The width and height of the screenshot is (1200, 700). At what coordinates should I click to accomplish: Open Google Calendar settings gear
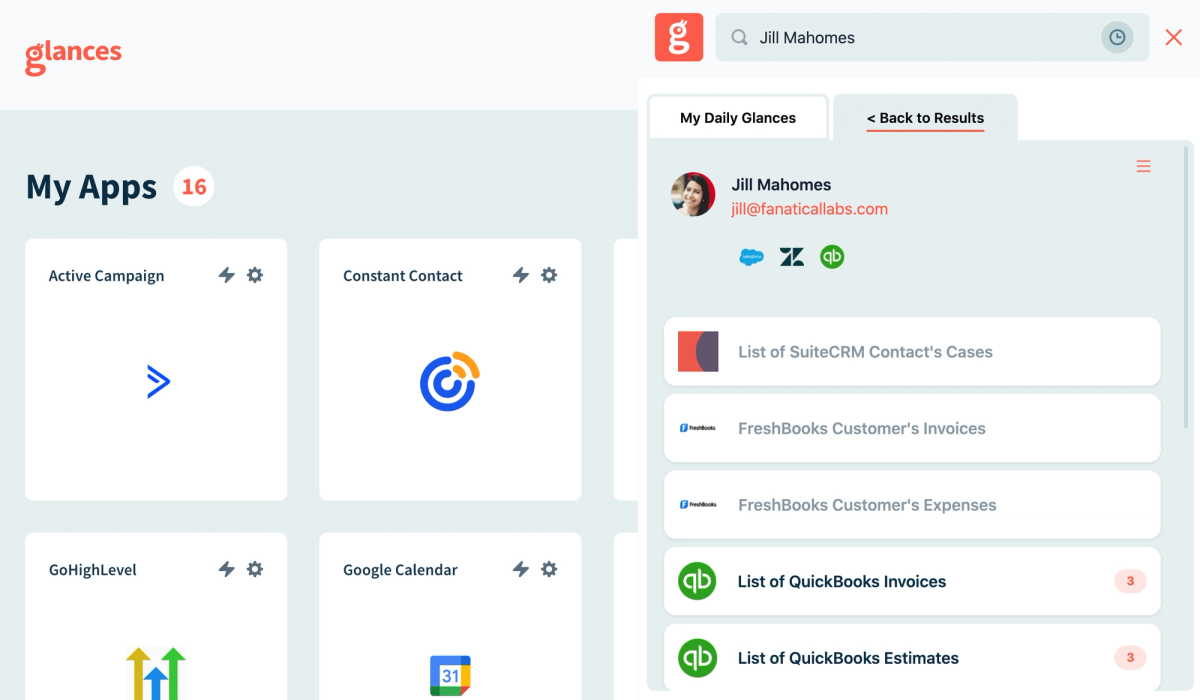(x=549, y=569)
